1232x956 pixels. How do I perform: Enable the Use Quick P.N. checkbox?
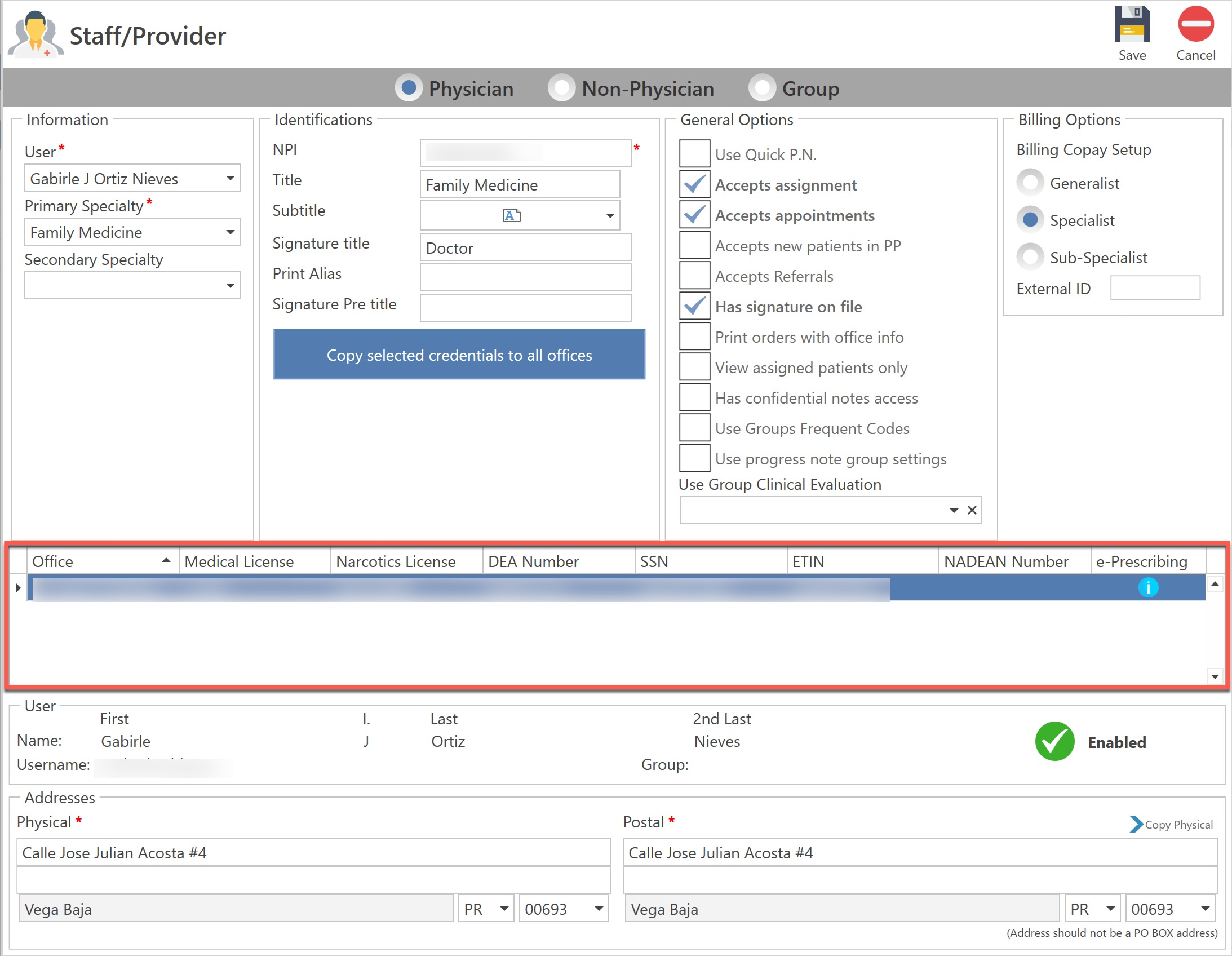click(x=694, y=154)
